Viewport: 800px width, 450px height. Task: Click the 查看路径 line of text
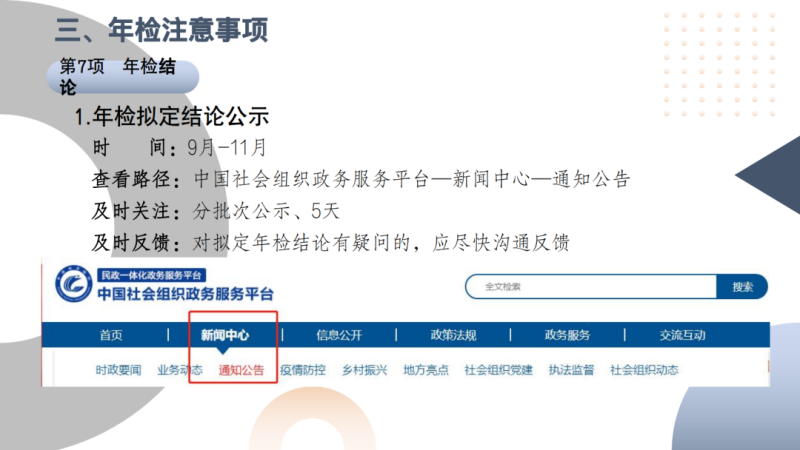tap(361, 179)
